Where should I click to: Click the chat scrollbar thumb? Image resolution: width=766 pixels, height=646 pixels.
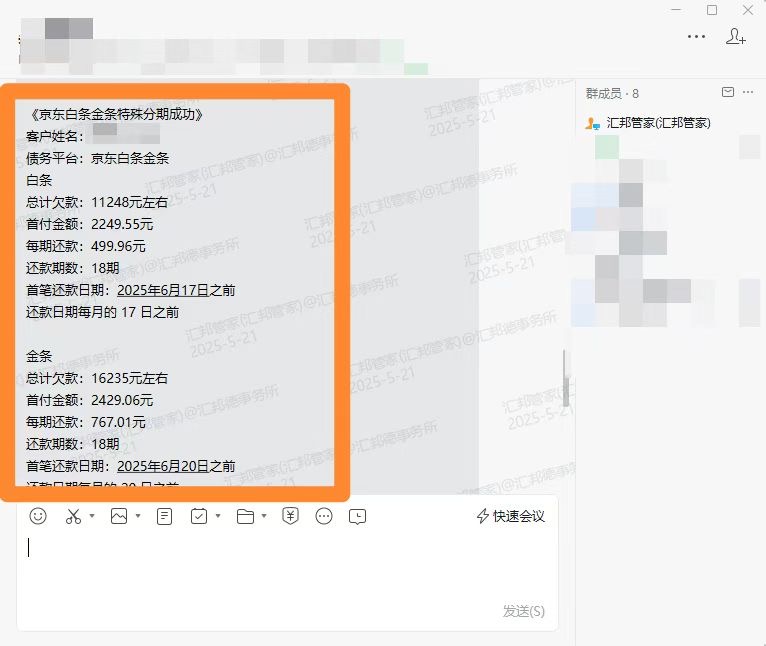point(566,378)
